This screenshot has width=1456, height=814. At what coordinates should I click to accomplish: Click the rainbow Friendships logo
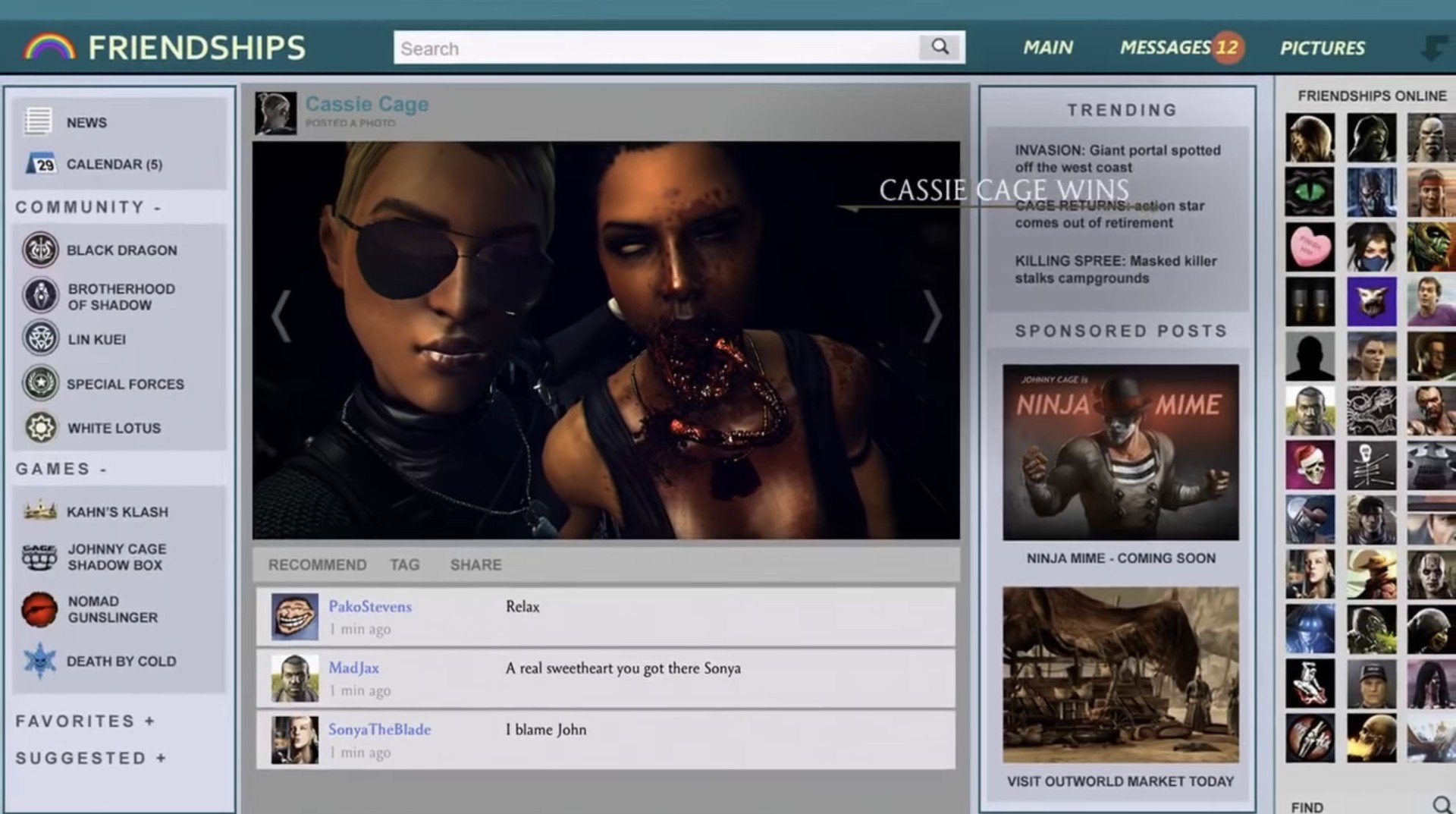(x=50, y=47)
